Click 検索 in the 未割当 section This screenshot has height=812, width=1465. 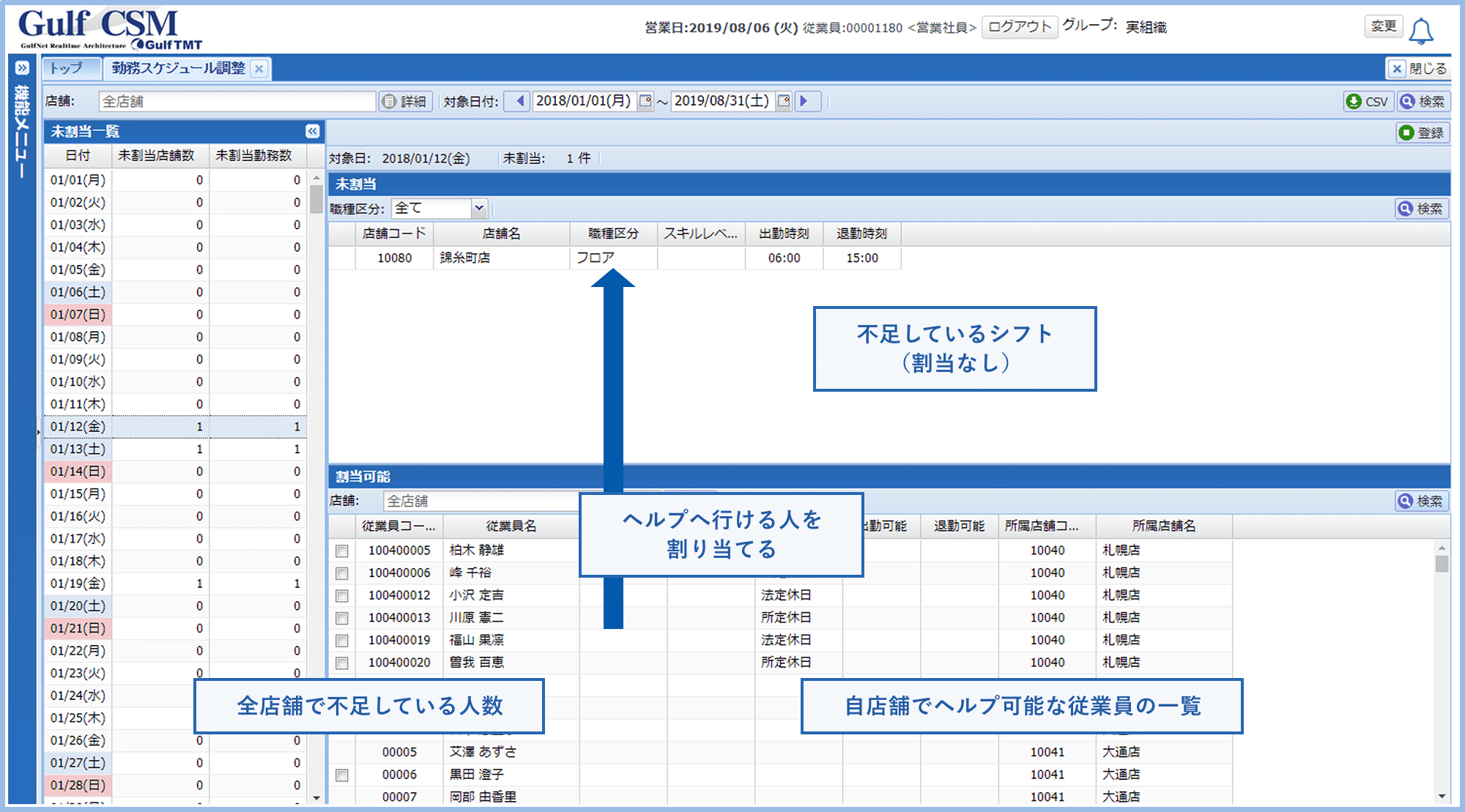click(1422, 209)
